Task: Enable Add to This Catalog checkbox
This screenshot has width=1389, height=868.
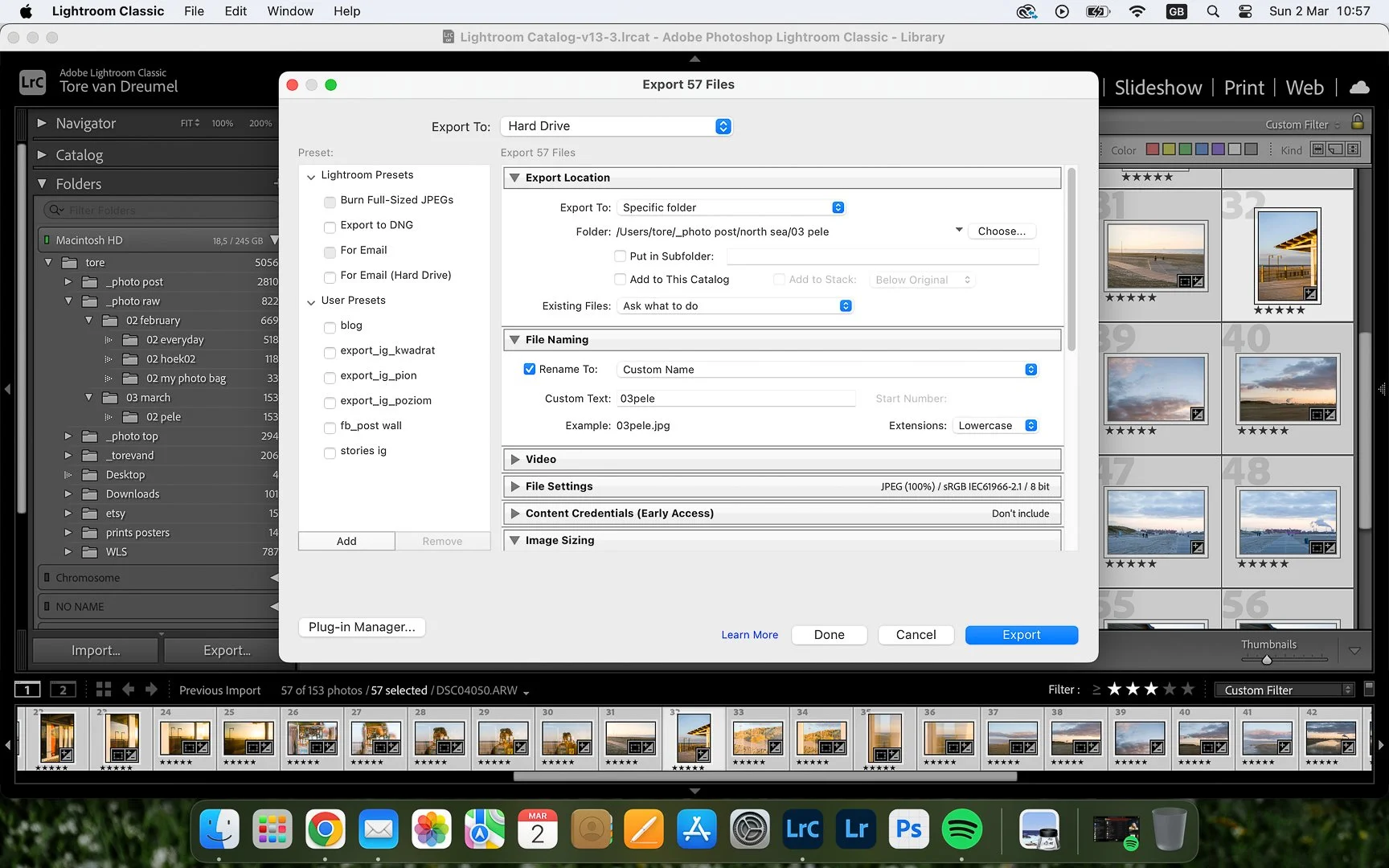Action: (x=620, y=279)
